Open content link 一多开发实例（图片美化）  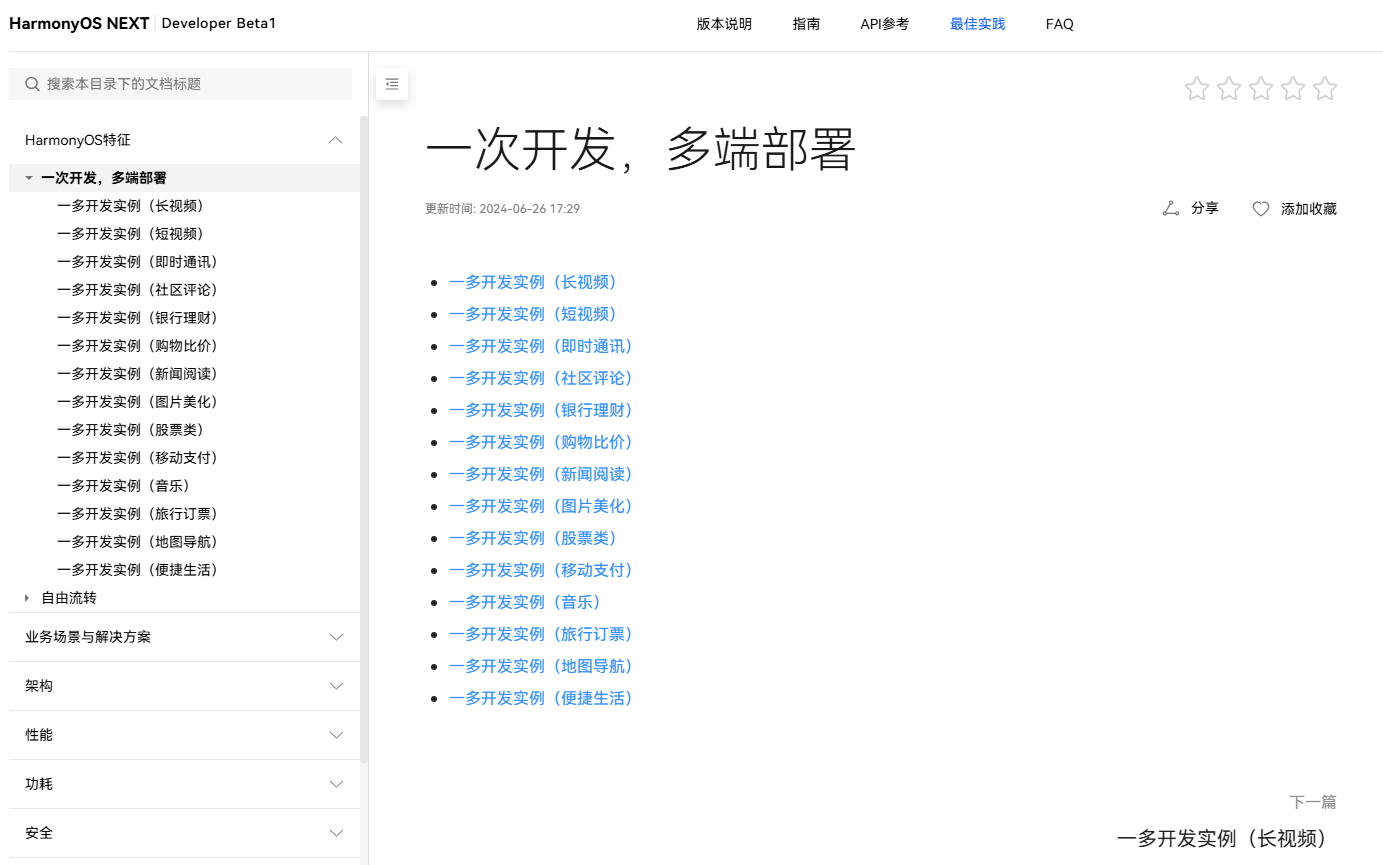544,506
